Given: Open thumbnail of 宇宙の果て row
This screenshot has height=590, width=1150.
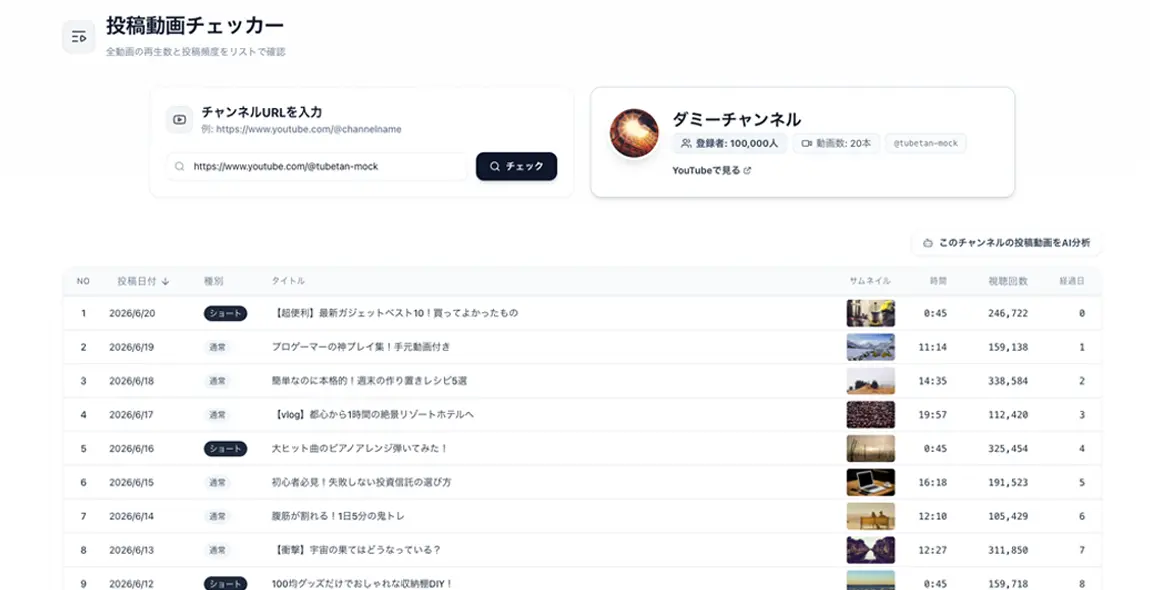Looking at the screenshot, I should [871, 550].
